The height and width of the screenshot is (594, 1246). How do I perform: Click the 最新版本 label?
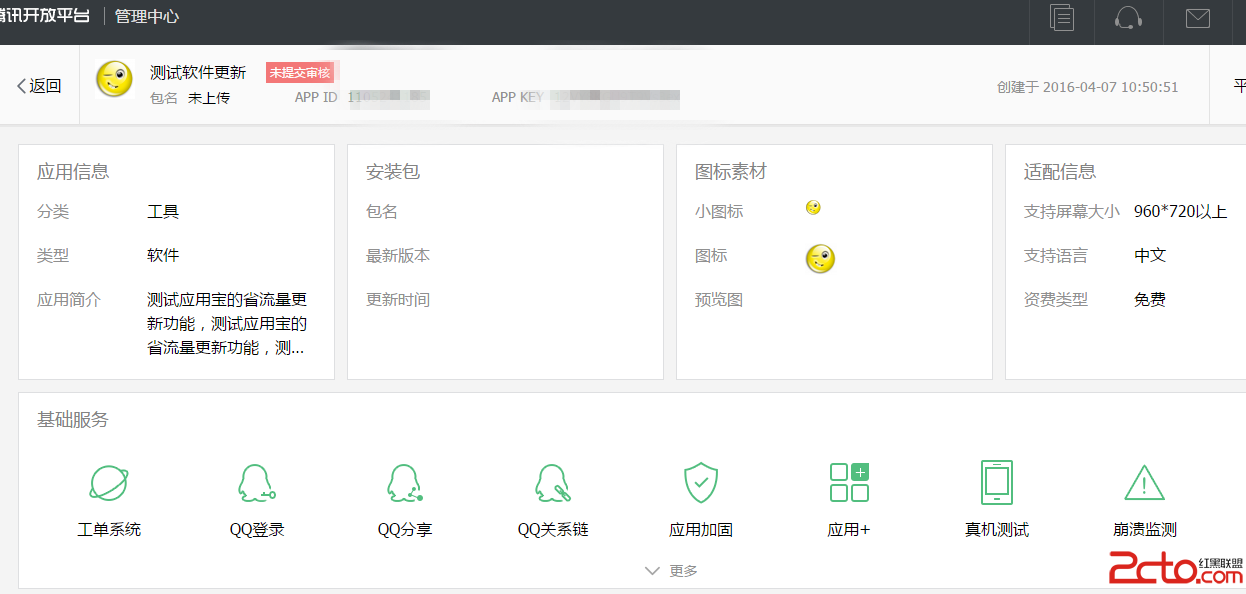398,256
